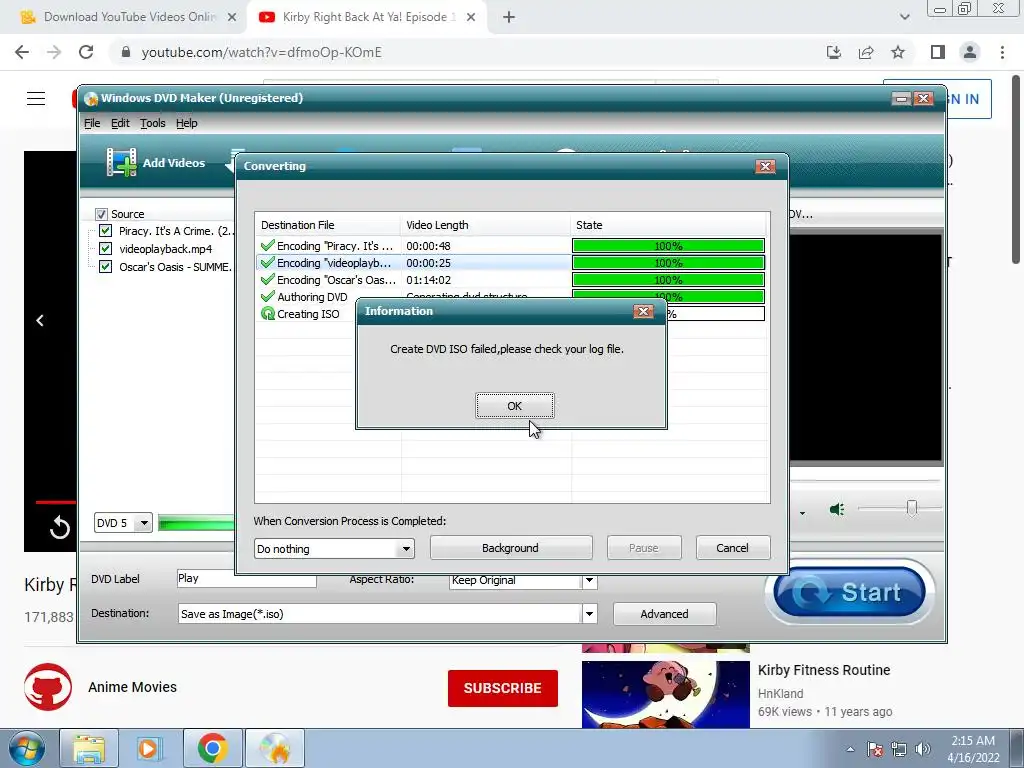Open the YouTube hamburger menu
The image size is (1024, 768).
click(36, 99)
